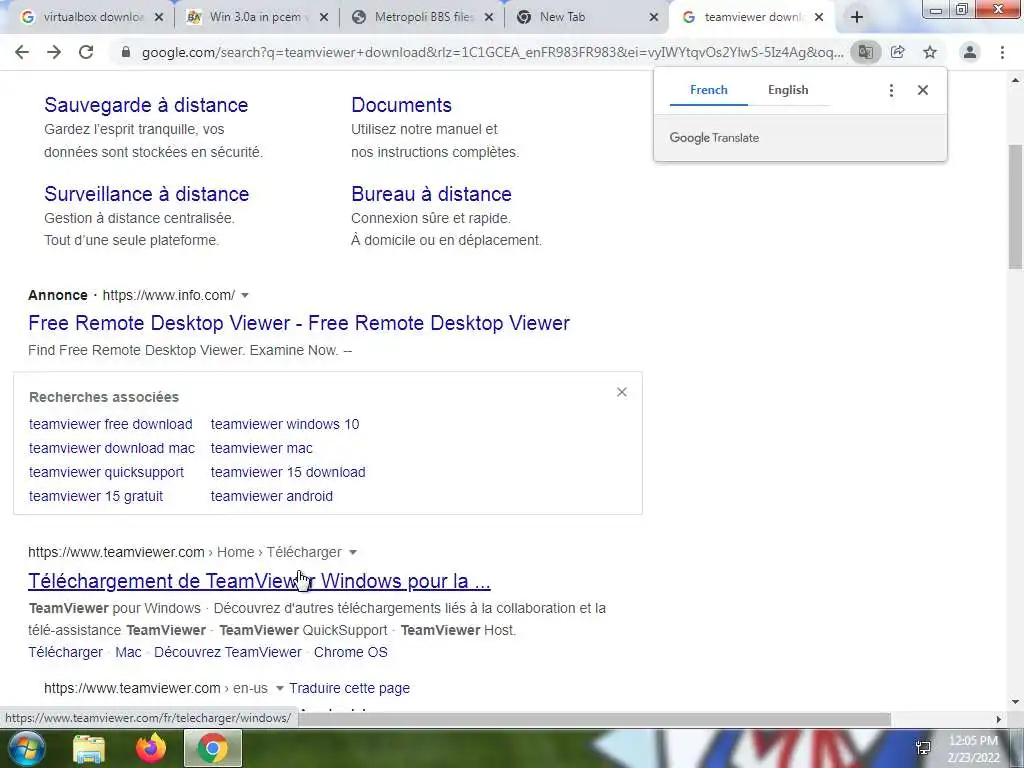Open Surveillance à distance link

(147, 194)
